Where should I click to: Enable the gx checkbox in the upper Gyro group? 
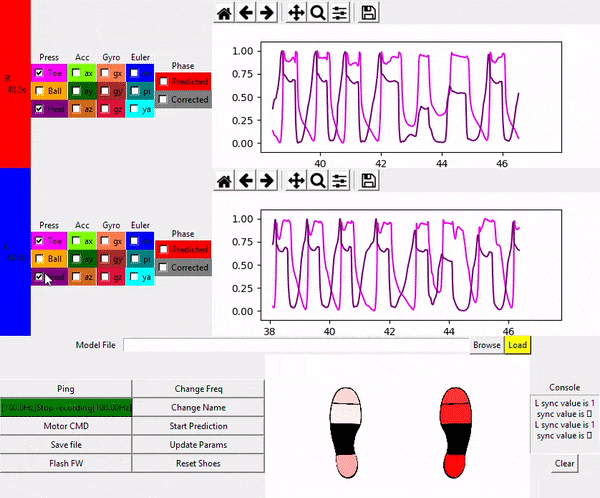pos(105,73)
